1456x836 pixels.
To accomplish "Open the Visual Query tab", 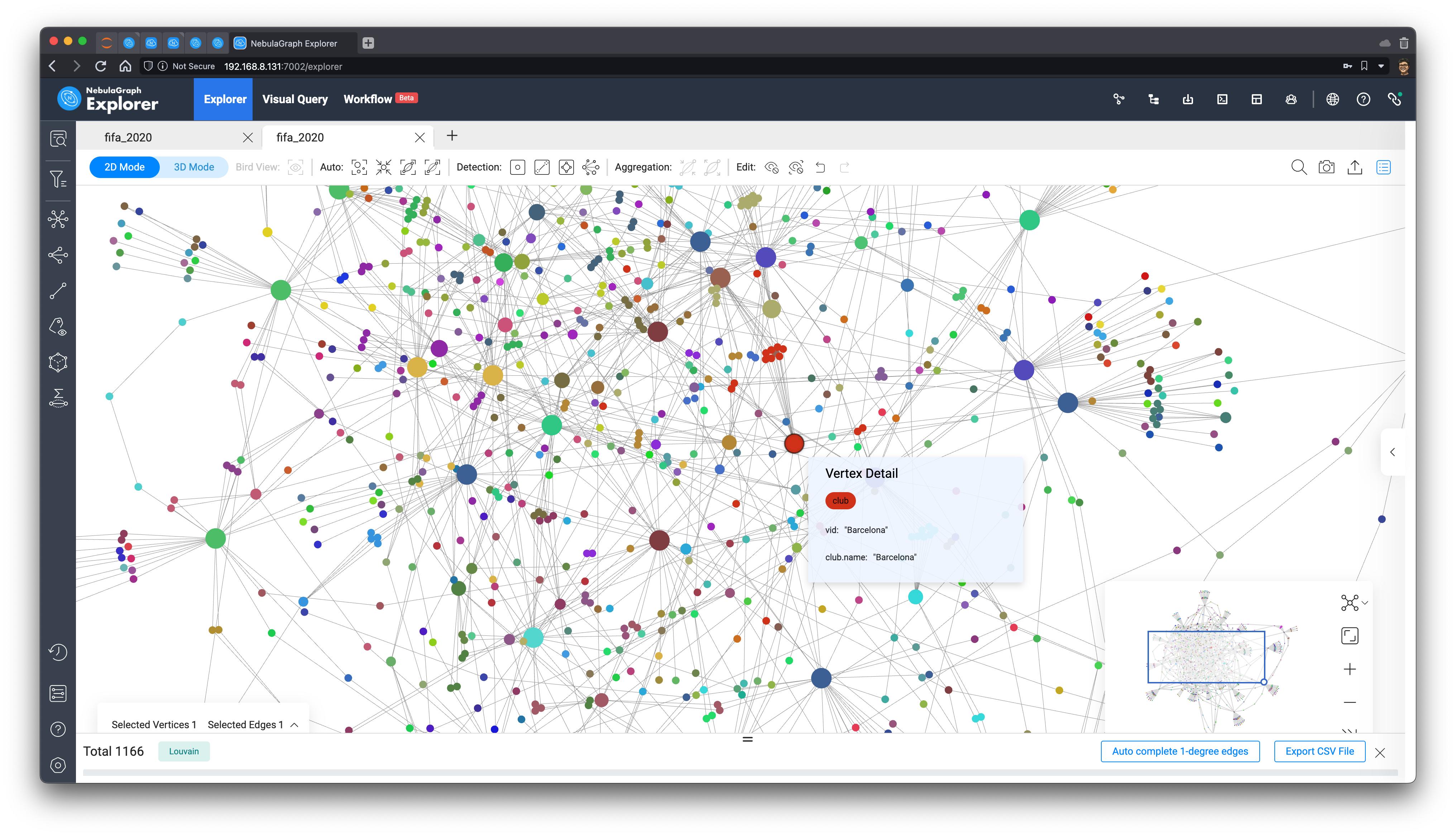I will tap(295, 99).
